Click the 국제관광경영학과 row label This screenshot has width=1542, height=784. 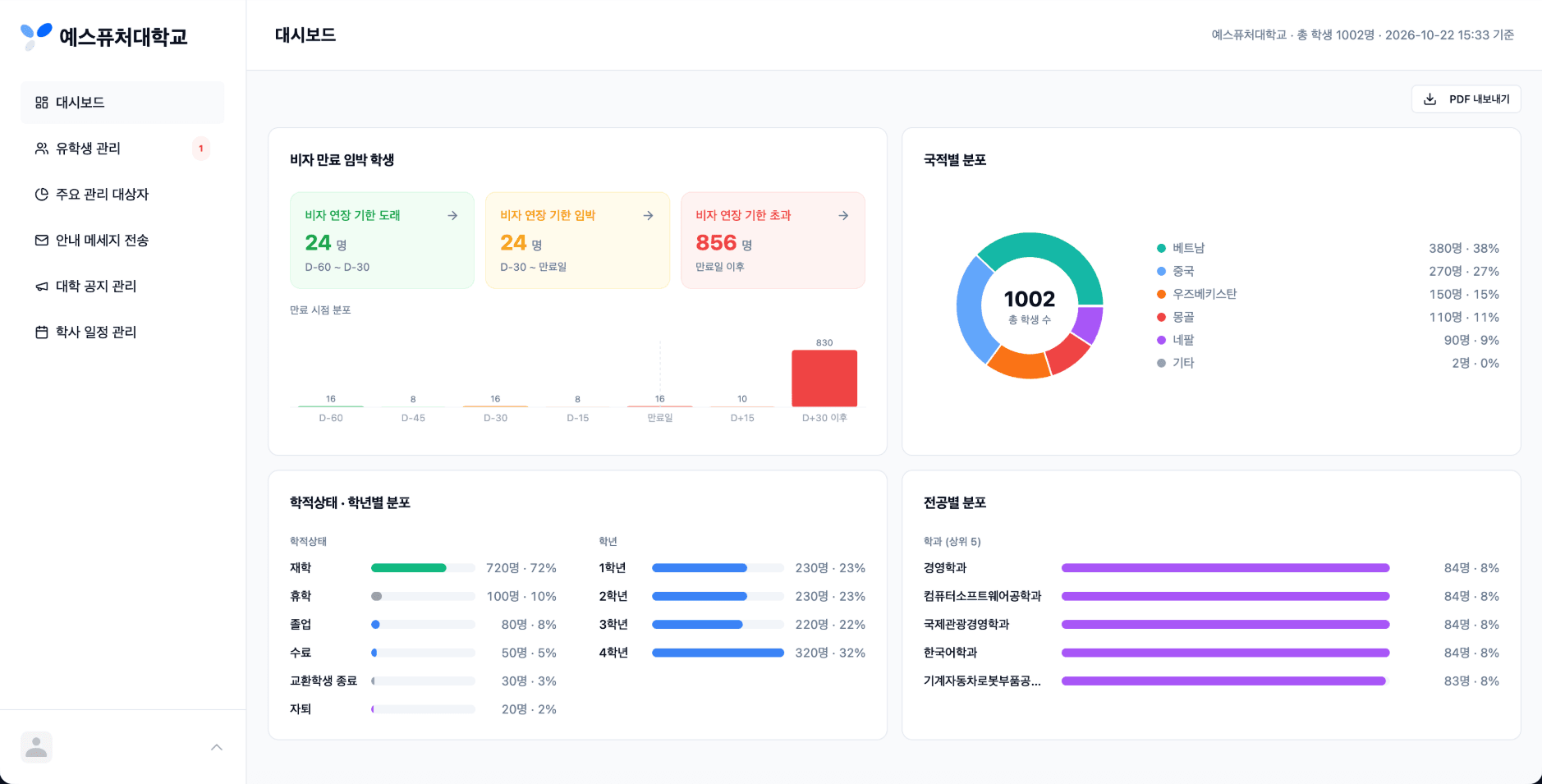(x=966, y=624)
